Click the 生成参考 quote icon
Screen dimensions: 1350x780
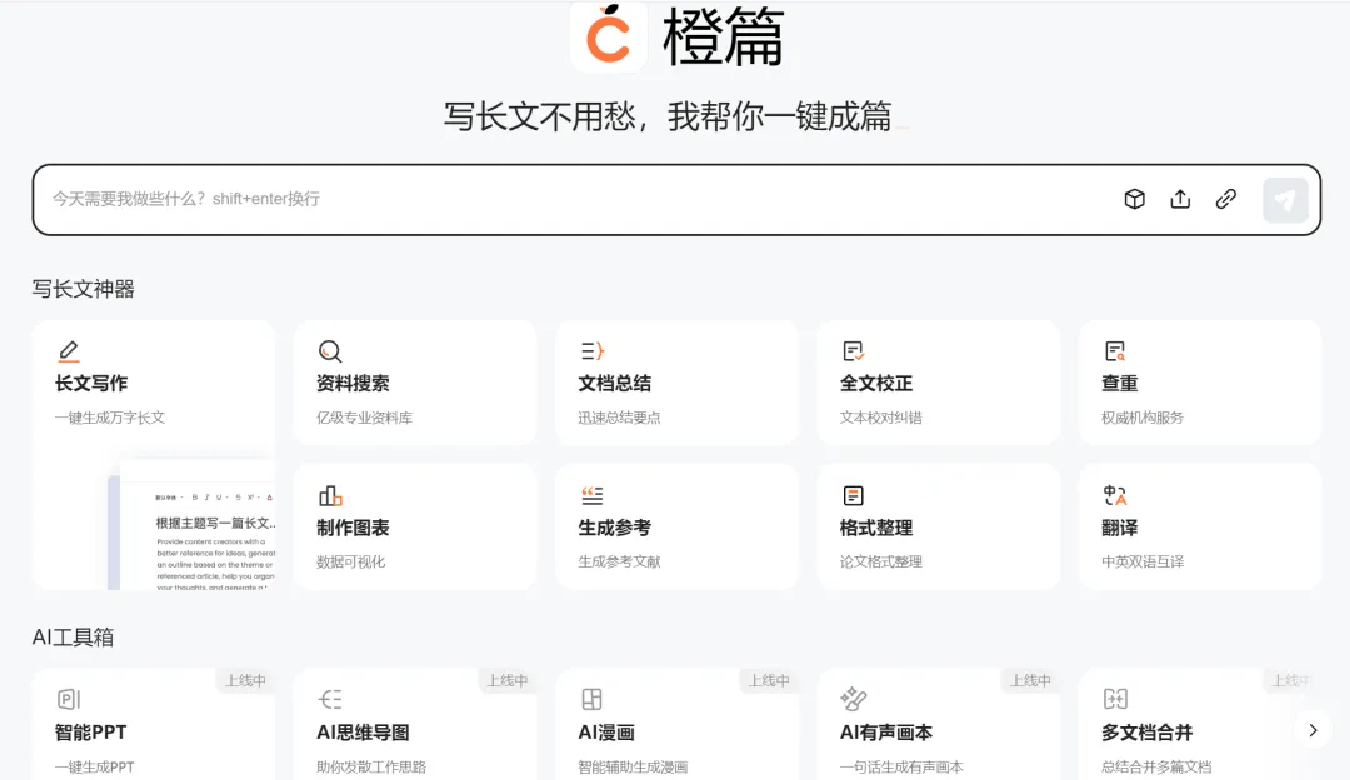click(x=592, y=495)
